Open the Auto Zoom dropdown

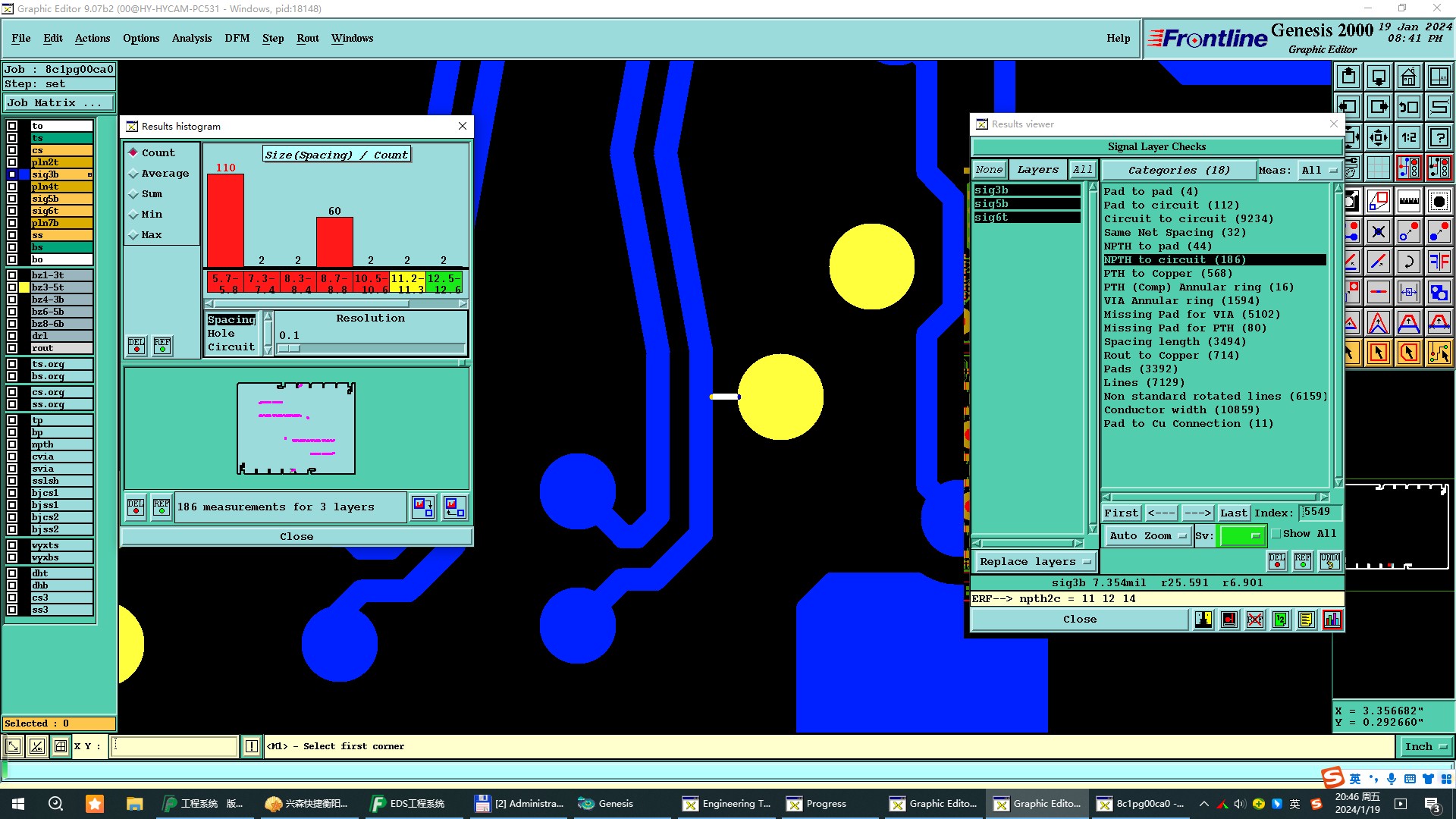pyautogui.click(x=1147, y=535)
